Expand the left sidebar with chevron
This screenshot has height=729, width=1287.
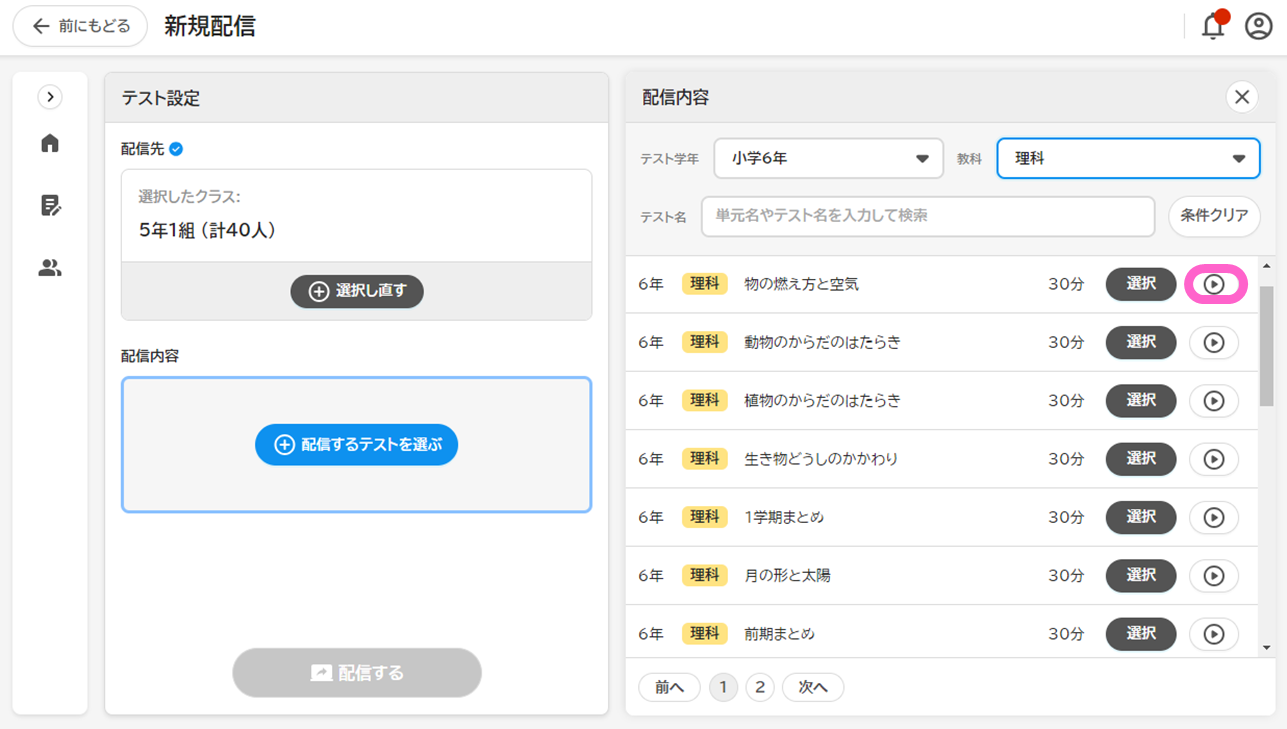[x=50, y=97]
